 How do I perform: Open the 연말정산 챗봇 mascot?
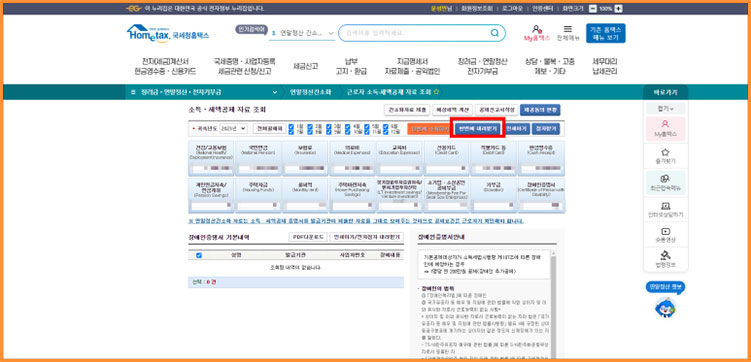click(x=665, y=306)
